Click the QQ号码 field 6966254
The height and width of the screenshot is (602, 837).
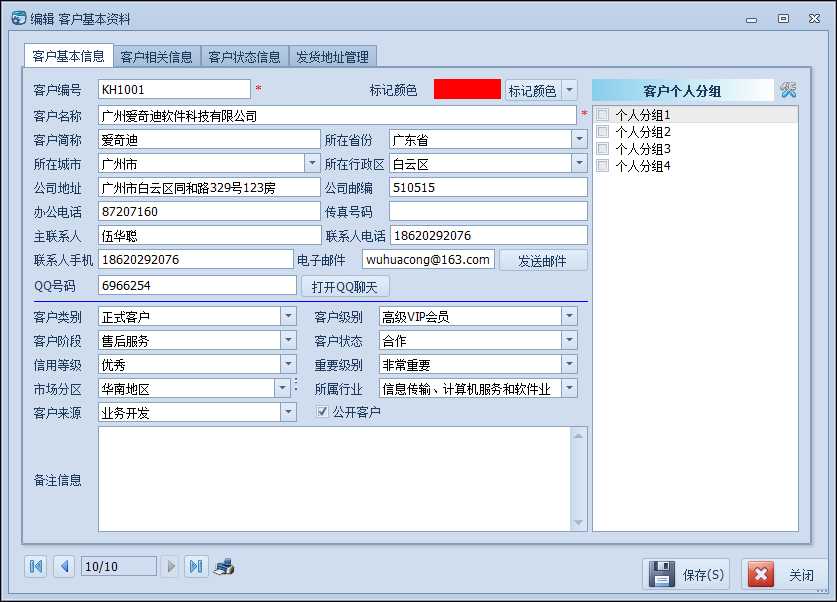(197, 285)
